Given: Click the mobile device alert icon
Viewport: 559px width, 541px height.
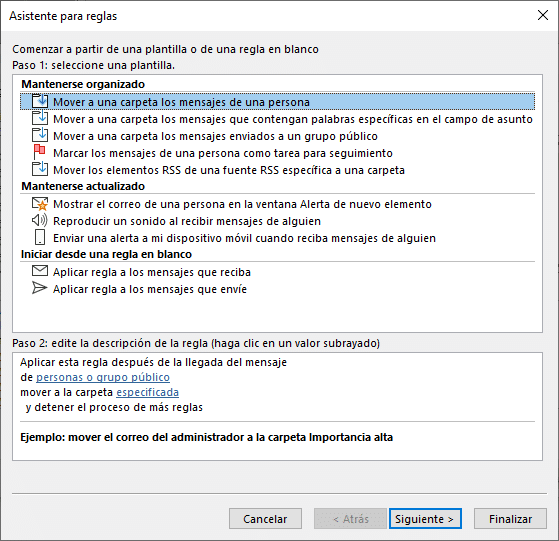Looking at the screenshot, I should click(40, 237).
